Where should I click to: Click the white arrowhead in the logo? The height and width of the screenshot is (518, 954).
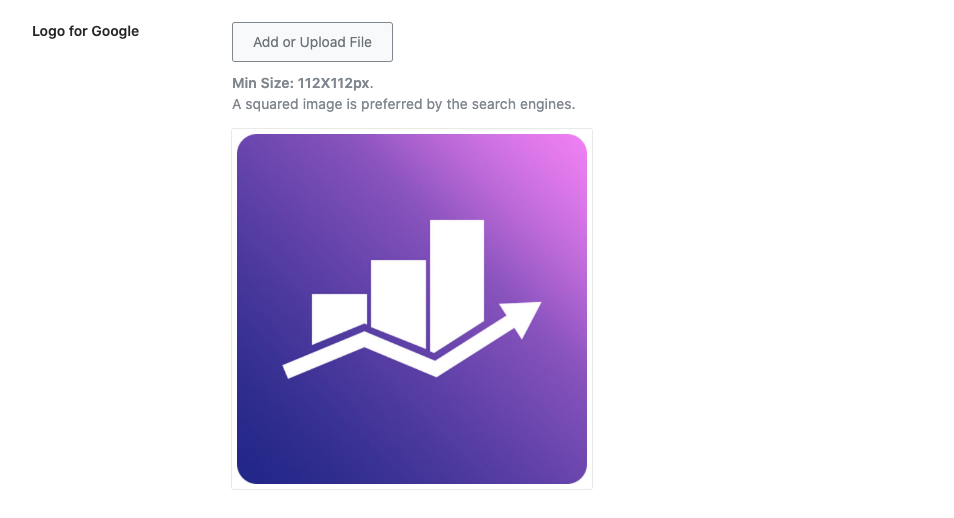point(525,317)
